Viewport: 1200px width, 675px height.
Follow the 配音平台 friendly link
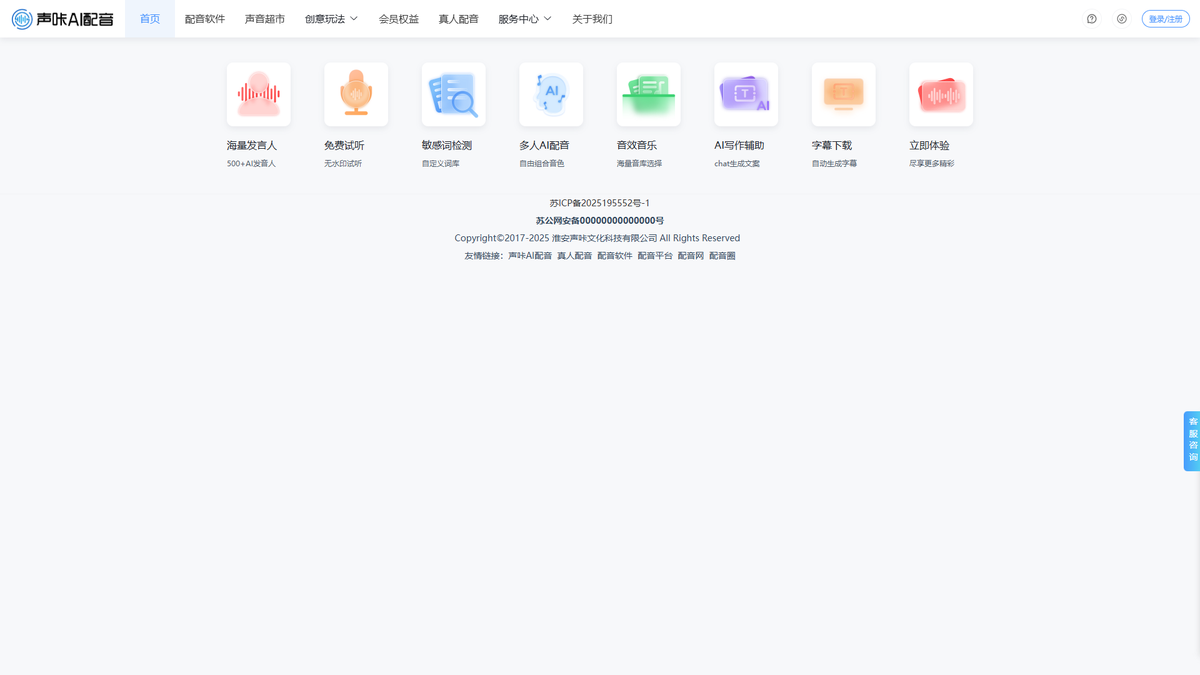pos(655,256)
